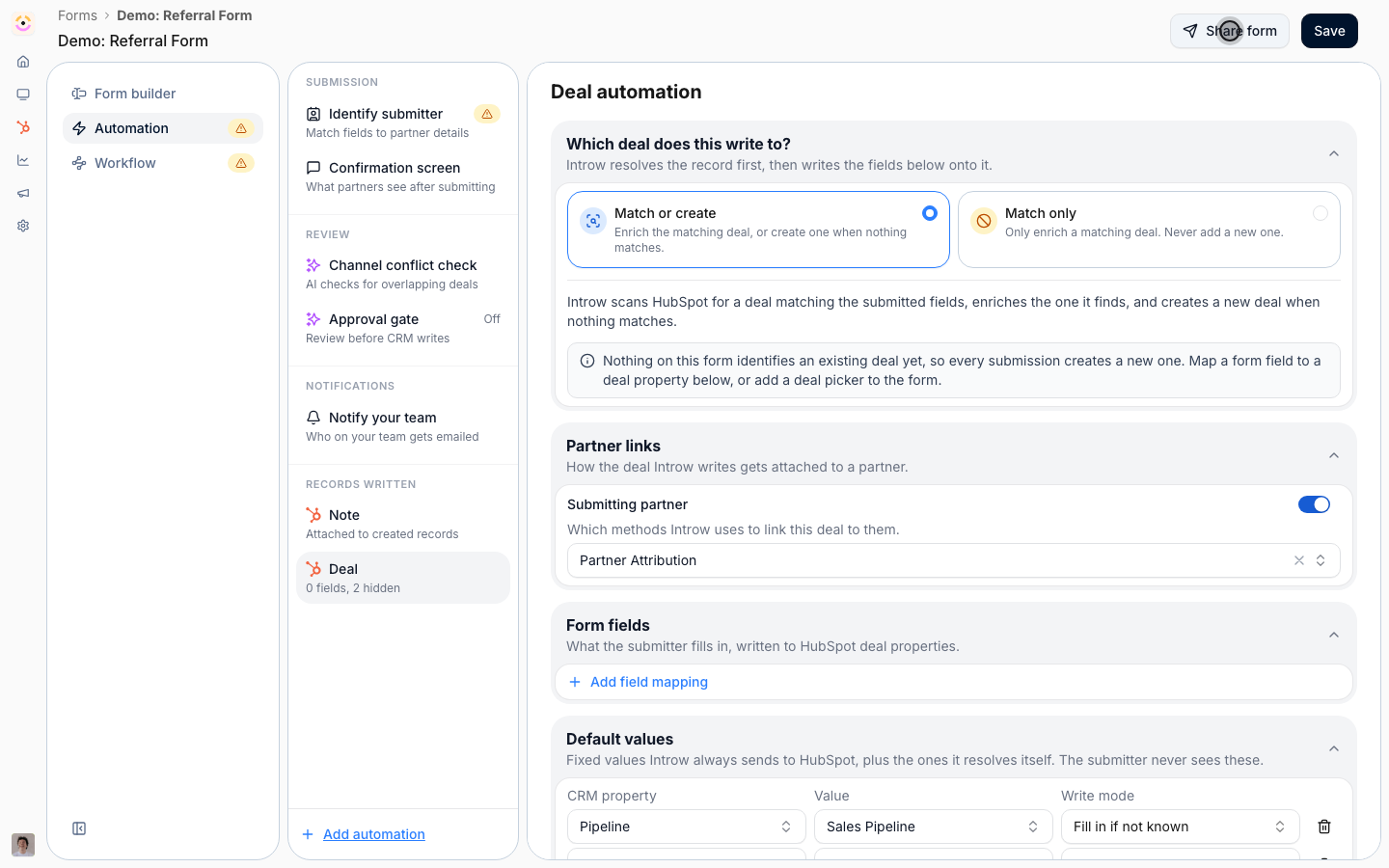Select the Deal record item
This screenshot has width=1389, height=868.
tap(403, 578)
